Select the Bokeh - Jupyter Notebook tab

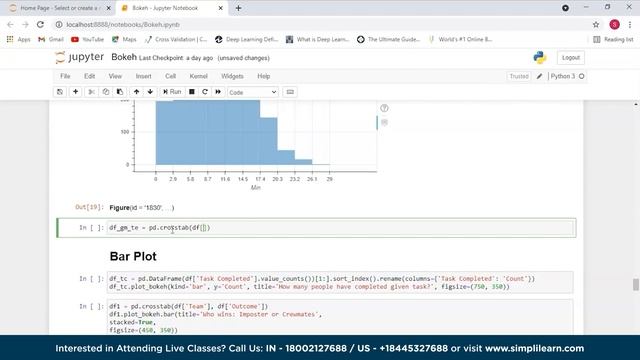pyautogui.click(x=165, y=8)
